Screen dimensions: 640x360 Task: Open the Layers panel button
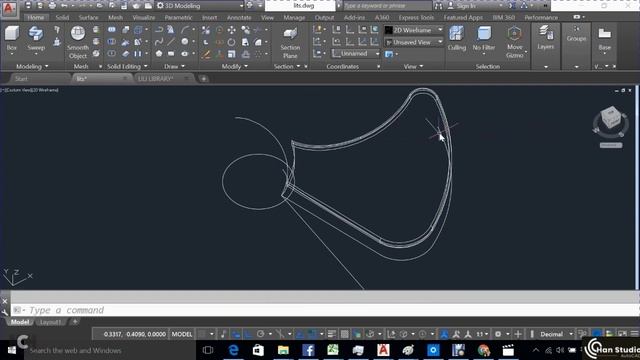[x=545, y=38]
